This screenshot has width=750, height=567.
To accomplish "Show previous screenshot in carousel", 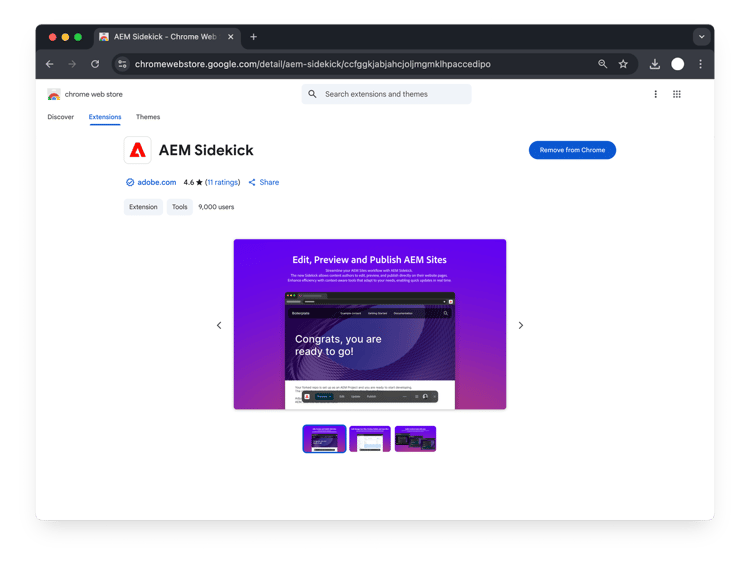I will [219, 325].
